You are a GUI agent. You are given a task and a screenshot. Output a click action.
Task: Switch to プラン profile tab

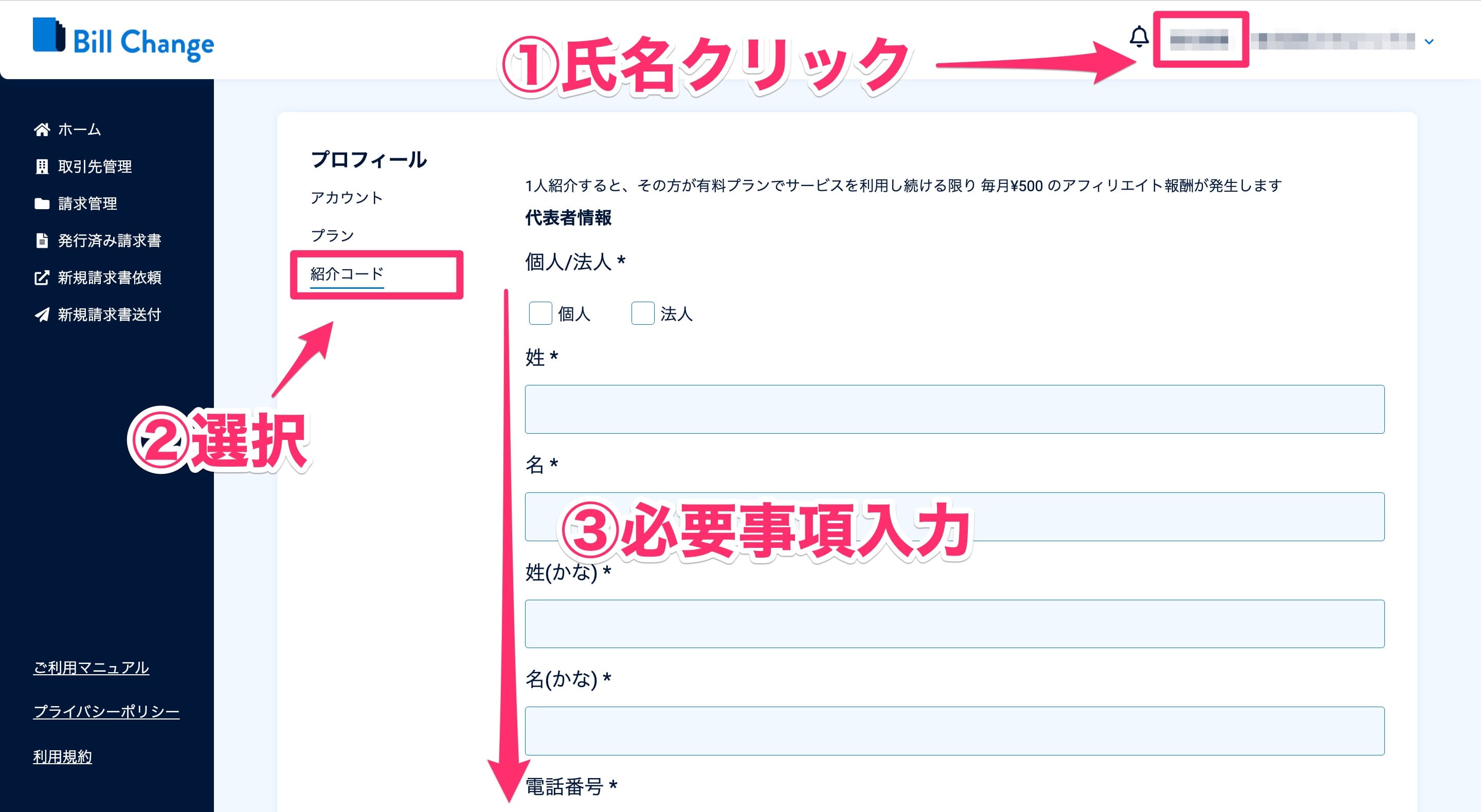click(332, 235)
